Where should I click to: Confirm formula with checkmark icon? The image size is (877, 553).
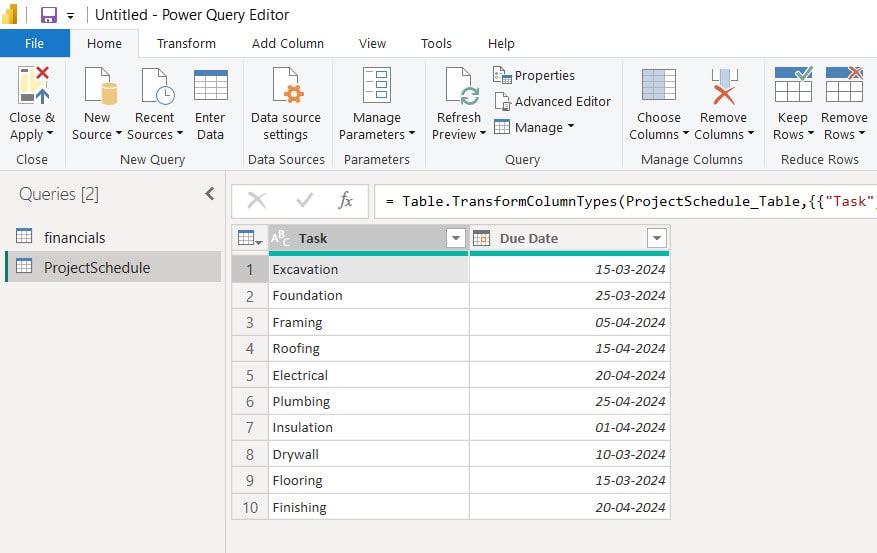click(x=305, y=200)
